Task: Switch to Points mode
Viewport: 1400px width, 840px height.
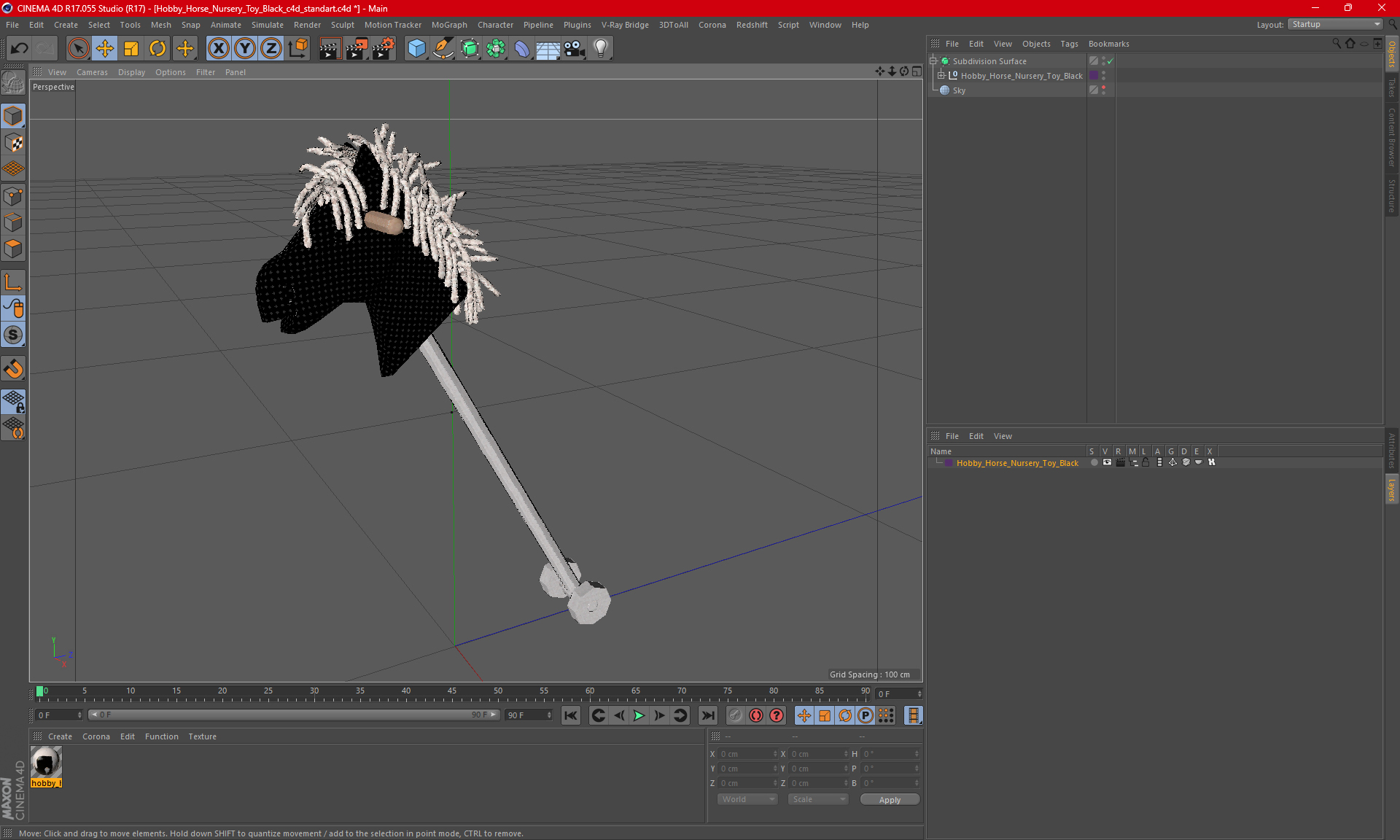Action: [x=13, y=196]
